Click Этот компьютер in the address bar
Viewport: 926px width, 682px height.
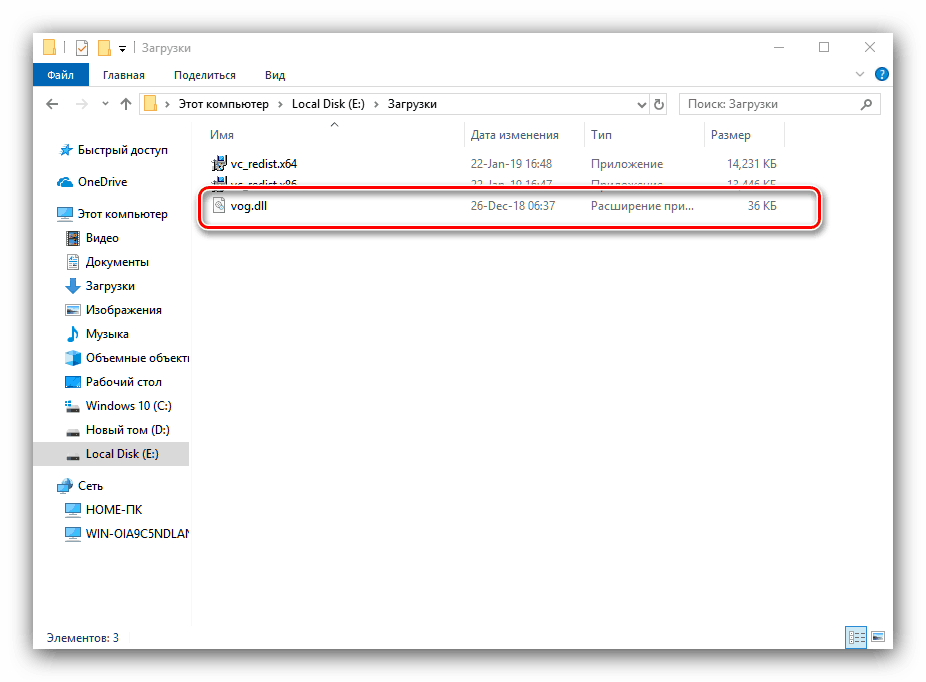point(223,104)
